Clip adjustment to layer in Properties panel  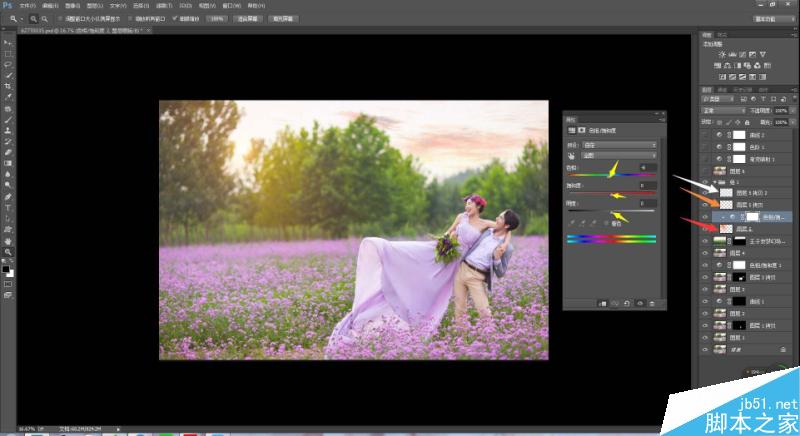(602, 303)
